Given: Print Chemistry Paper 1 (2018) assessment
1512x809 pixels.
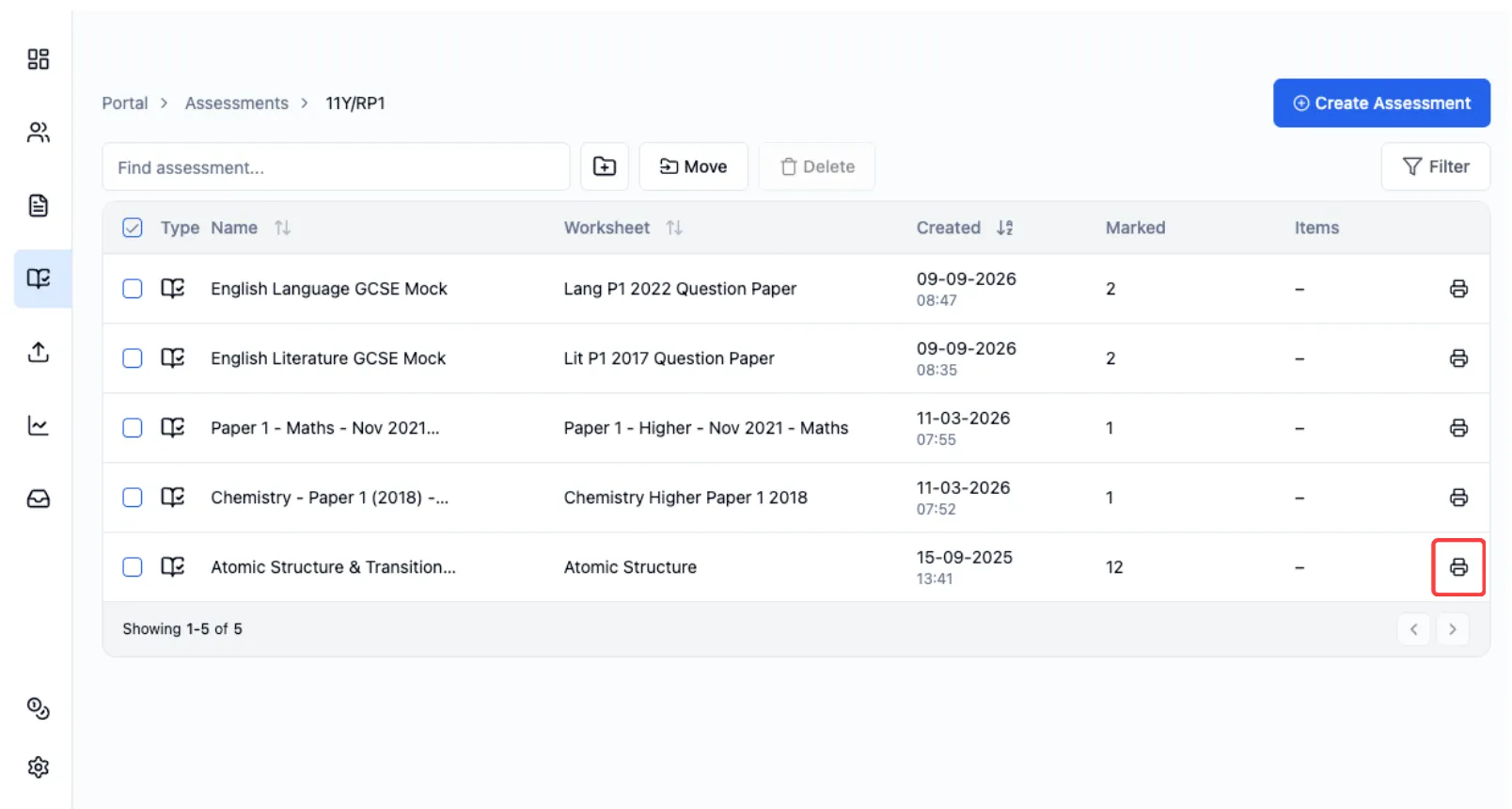Looking at the screenshot, I should pos(1458,498).
